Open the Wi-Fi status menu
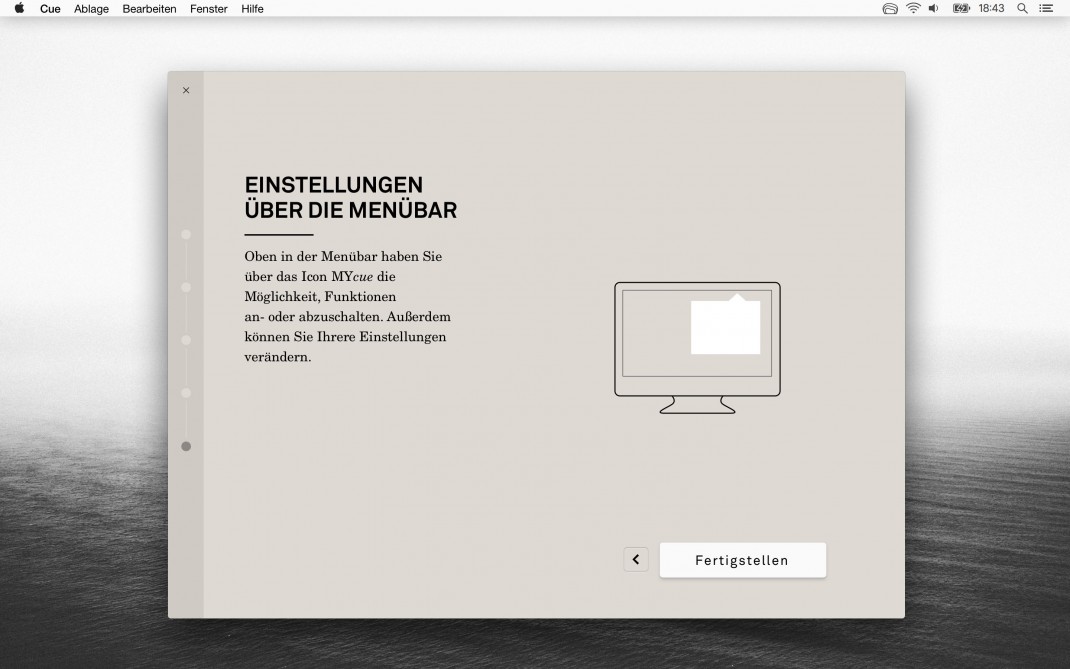 click(913, 9)
